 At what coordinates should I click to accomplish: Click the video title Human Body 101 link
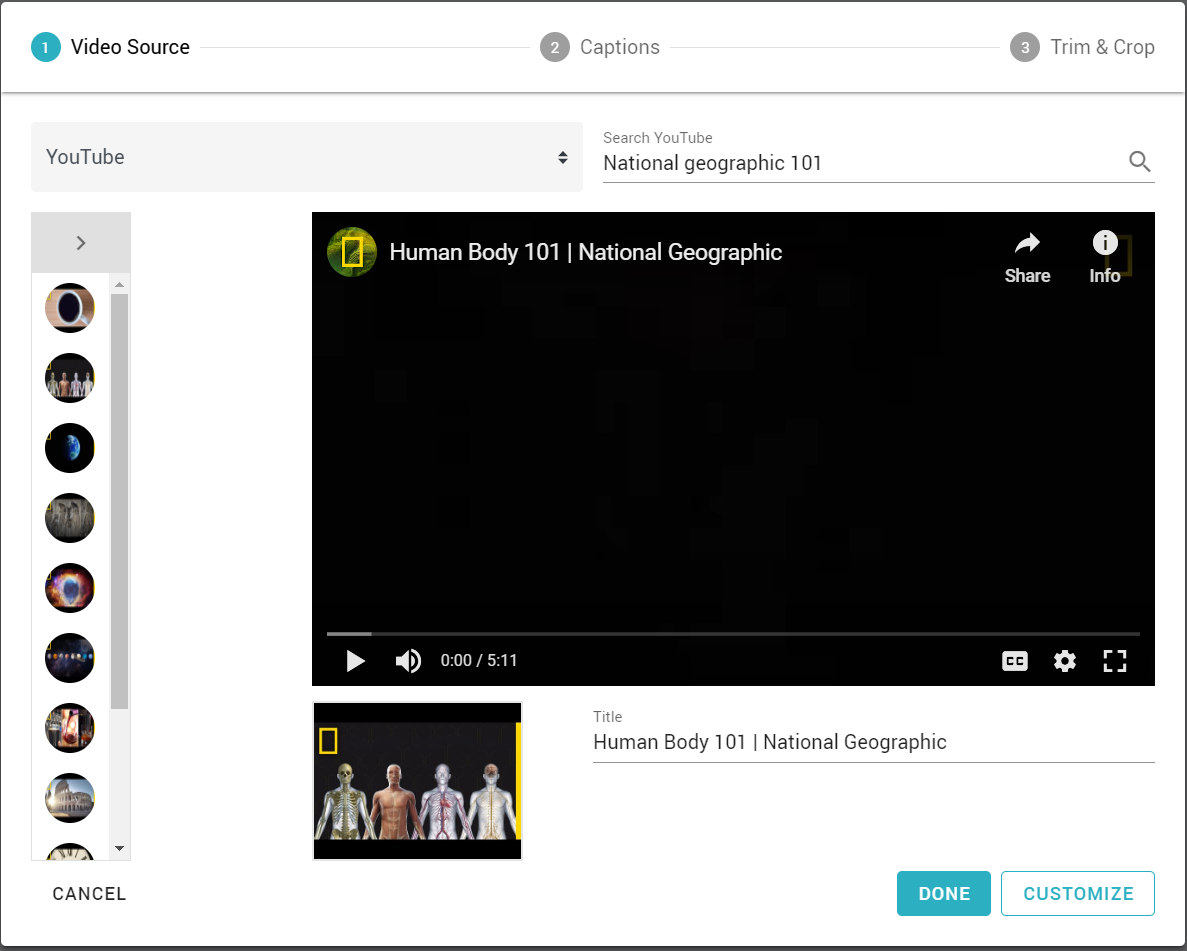click(585, 252)
